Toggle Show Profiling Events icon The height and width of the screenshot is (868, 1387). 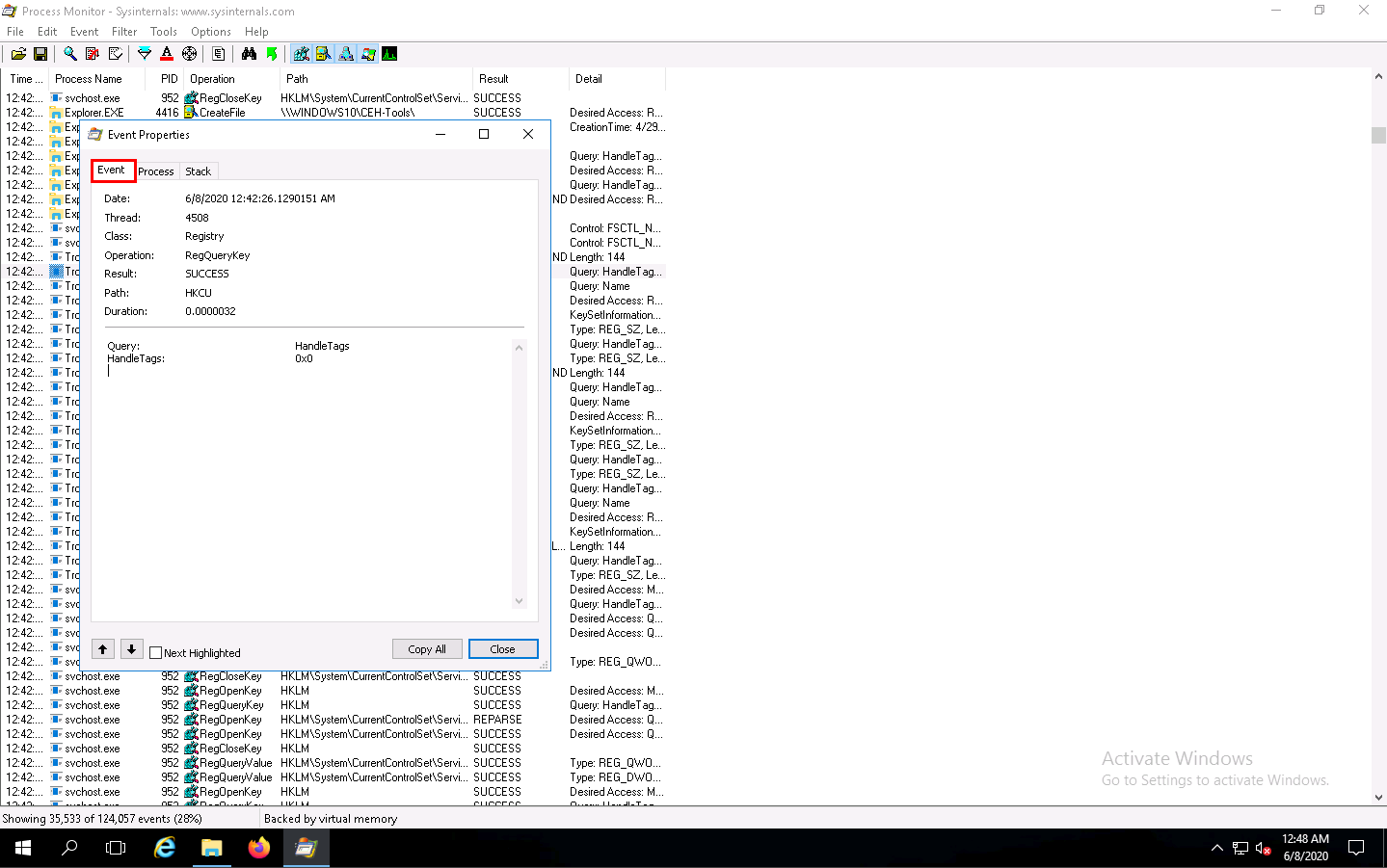(390, 54)
